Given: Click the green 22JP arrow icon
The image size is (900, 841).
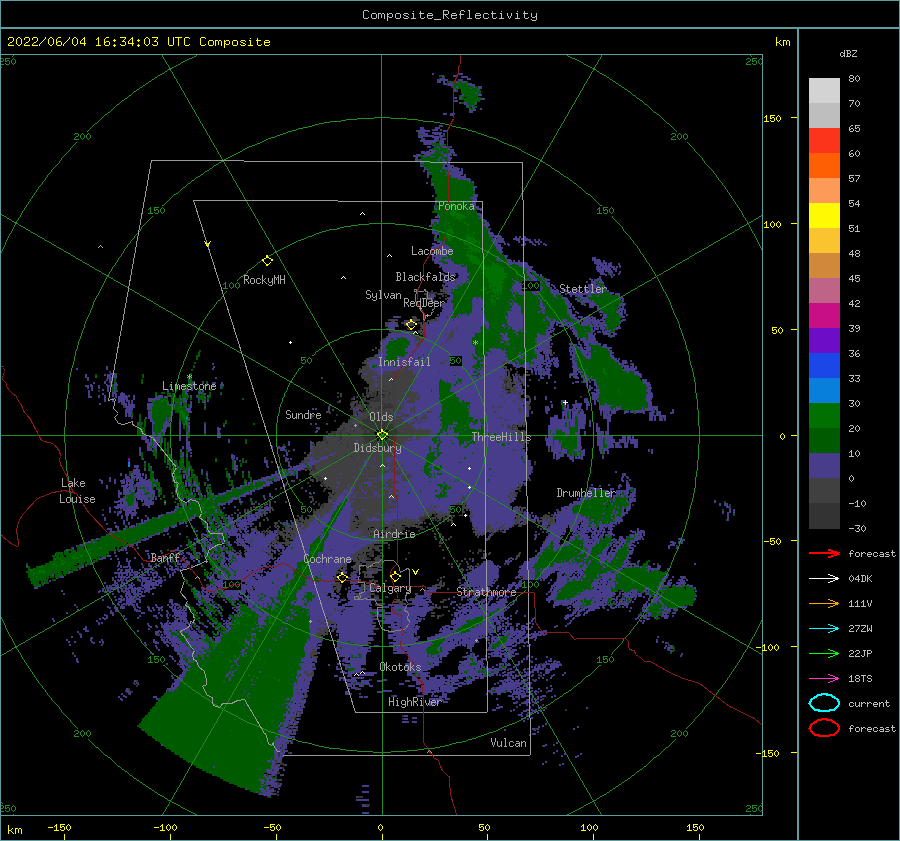Looking at the screenshot, I should 824,653.
